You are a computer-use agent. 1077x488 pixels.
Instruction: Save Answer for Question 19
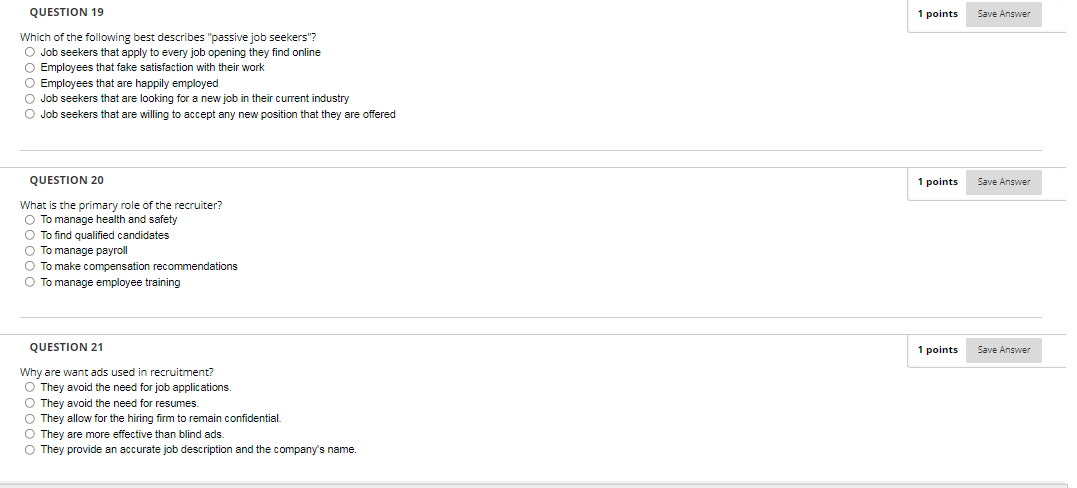[x=1004, y=14]
